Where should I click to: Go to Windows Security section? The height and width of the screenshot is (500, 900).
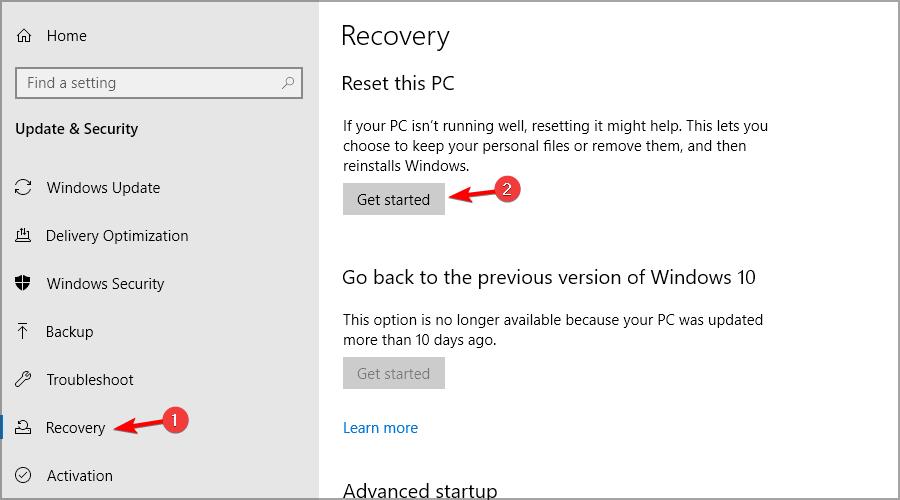click(106, 284)
